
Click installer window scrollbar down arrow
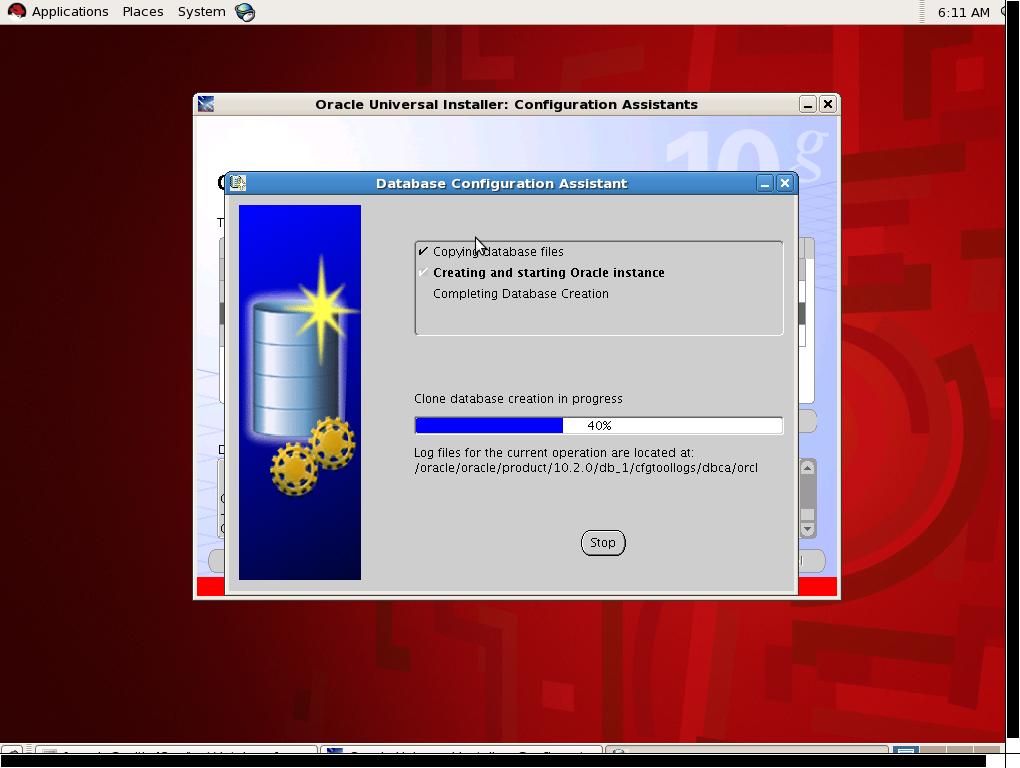[x=807, y=529]
